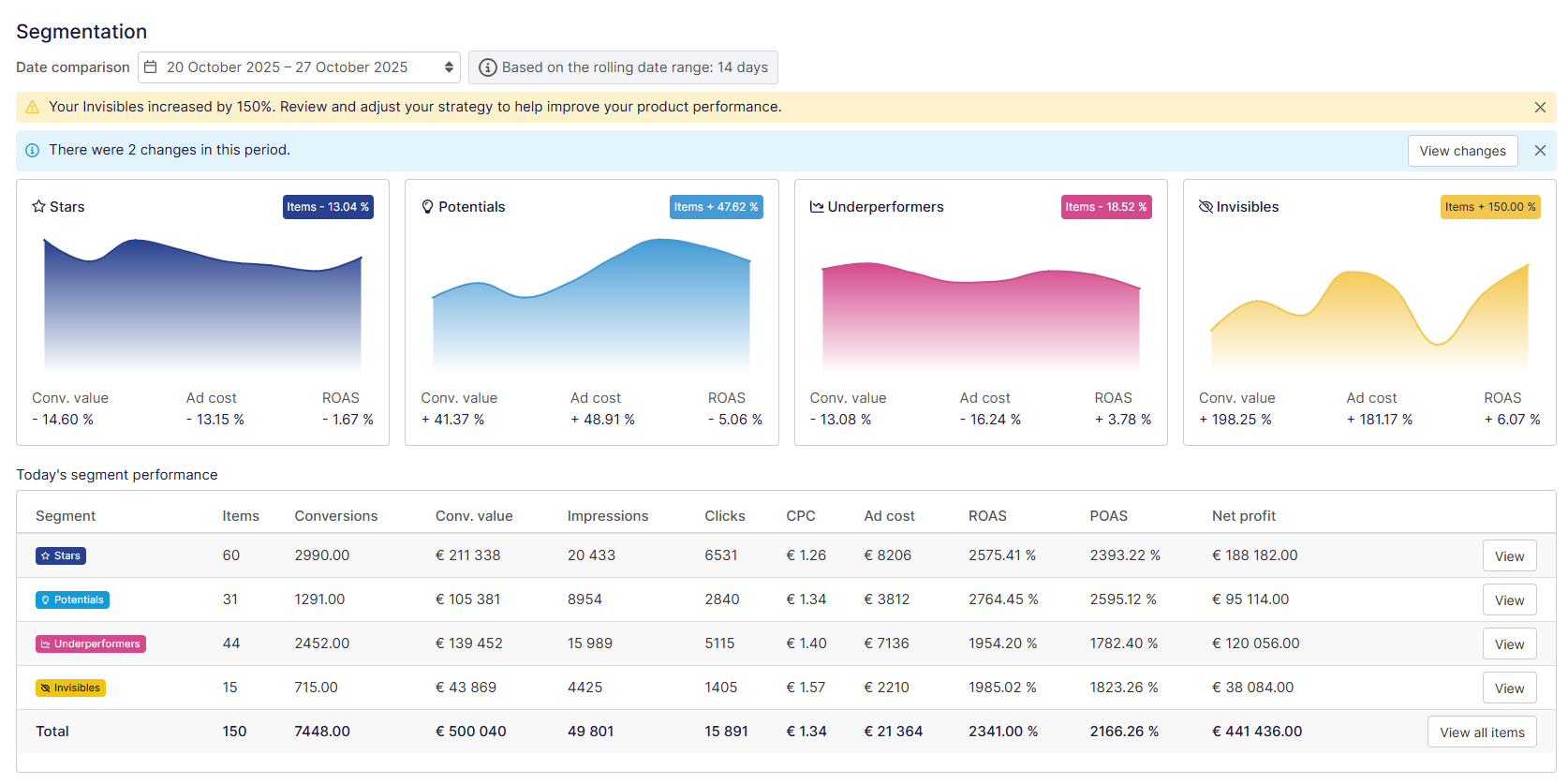This screenshot has height=784, width=1568.
Task: Click the Items +150.00% yellow badge
Action: click(1489, 207)
